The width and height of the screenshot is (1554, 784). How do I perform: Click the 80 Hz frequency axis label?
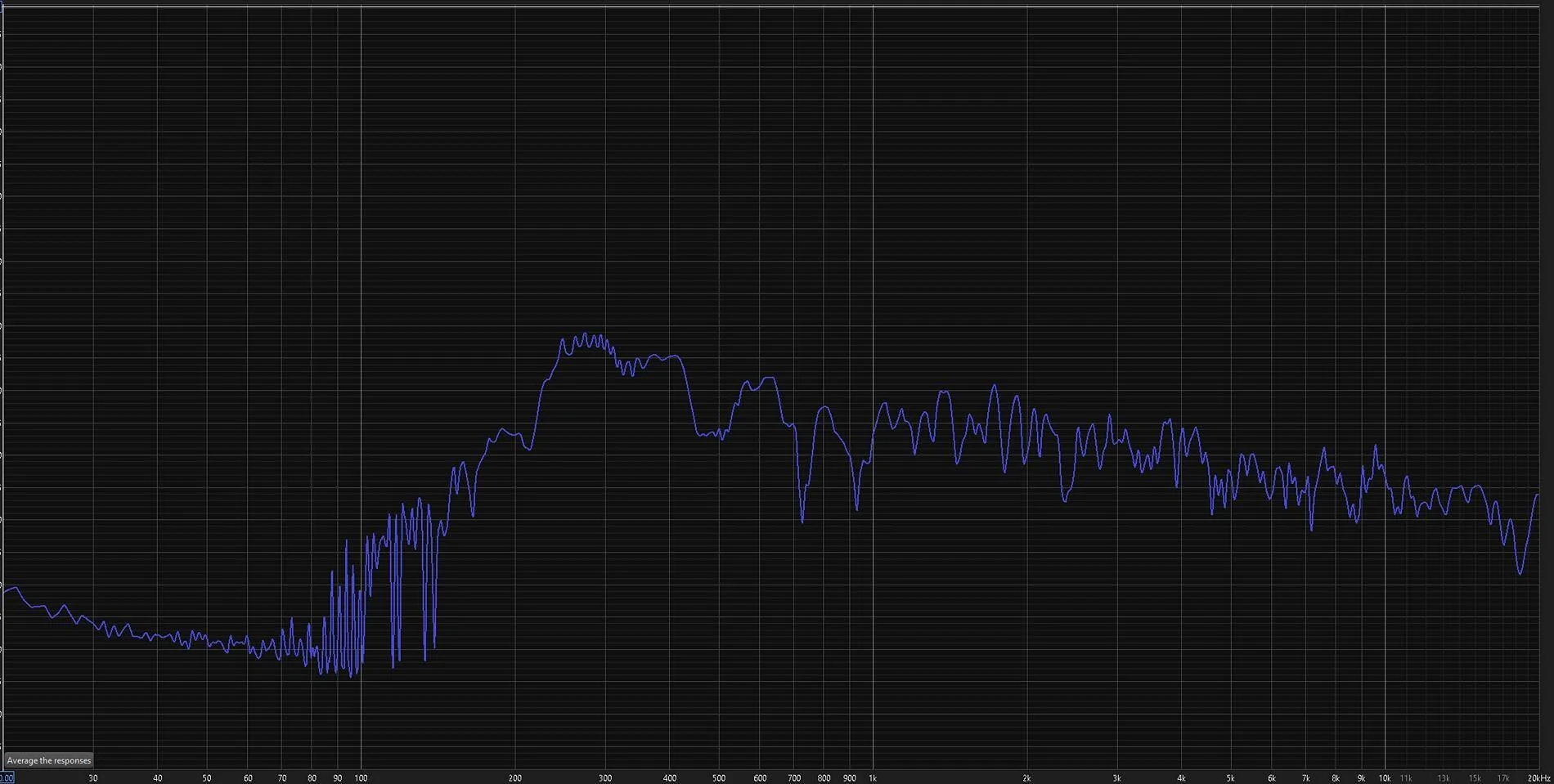pos(312,778)
